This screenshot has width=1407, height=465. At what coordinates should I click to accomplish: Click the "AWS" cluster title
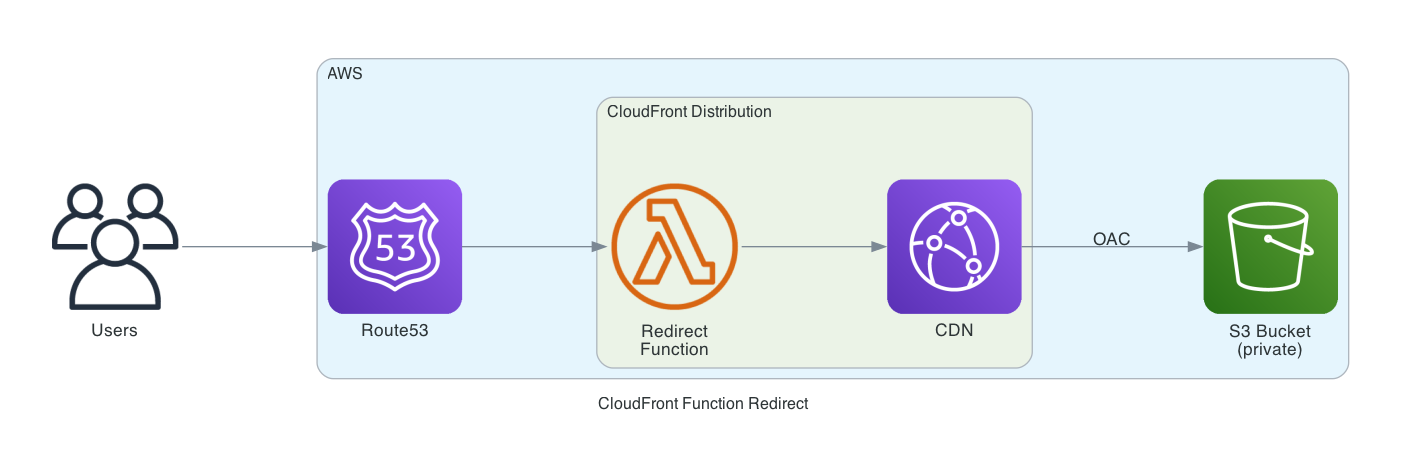coord(345,73)
